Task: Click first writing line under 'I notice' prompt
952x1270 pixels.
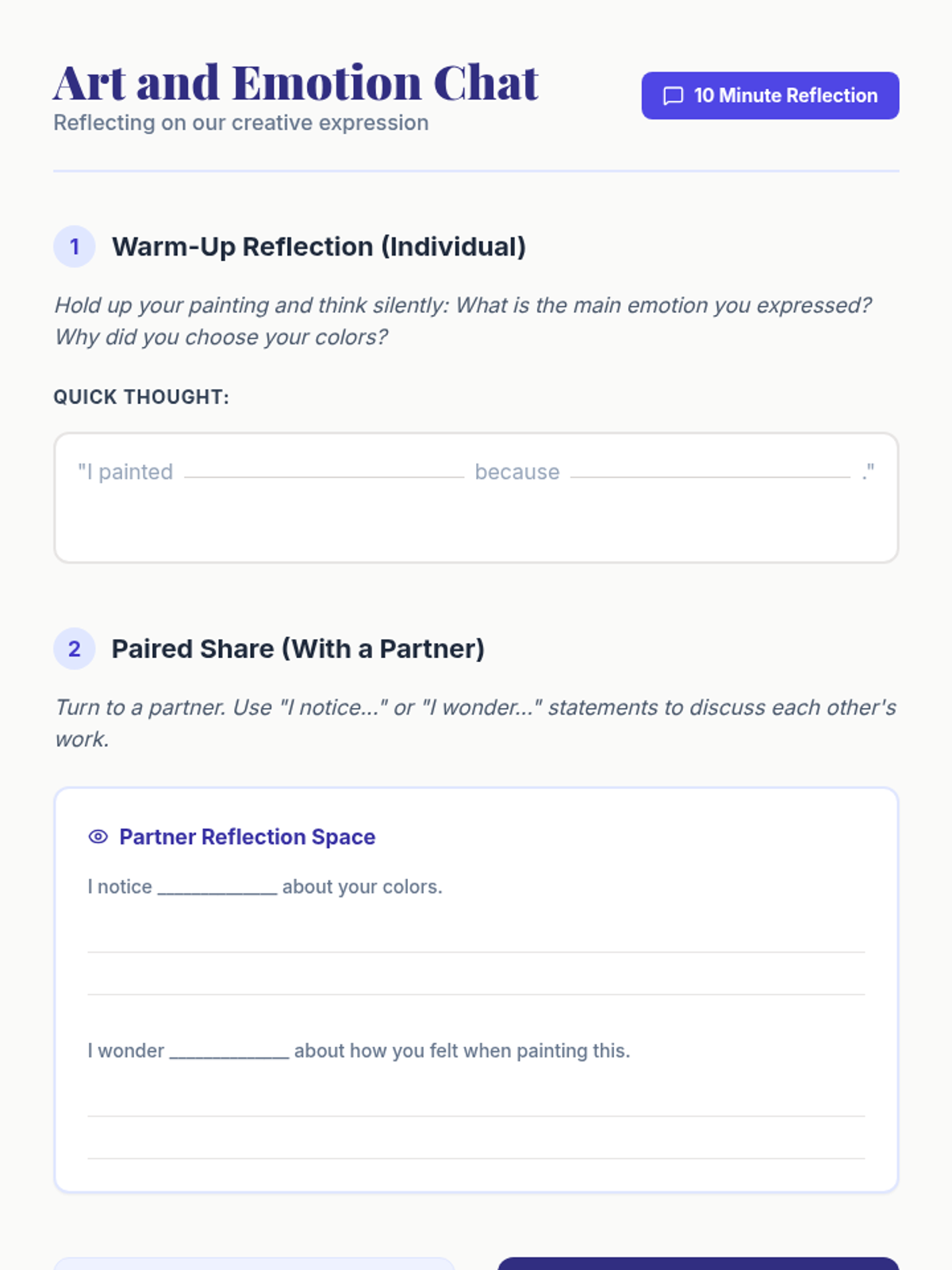Action: point(476,952)
